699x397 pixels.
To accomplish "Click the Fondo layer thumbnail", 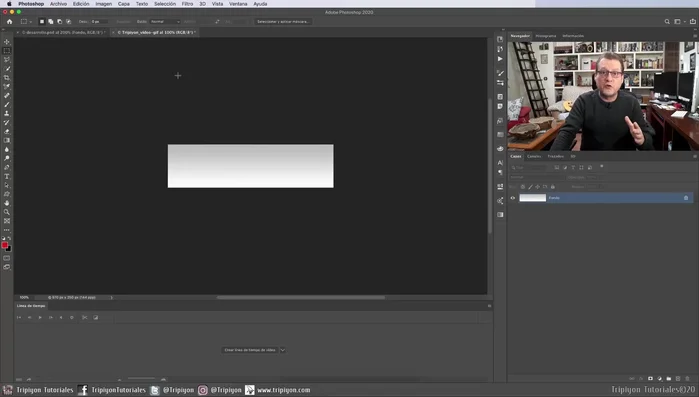I will [x=533, y=198].
